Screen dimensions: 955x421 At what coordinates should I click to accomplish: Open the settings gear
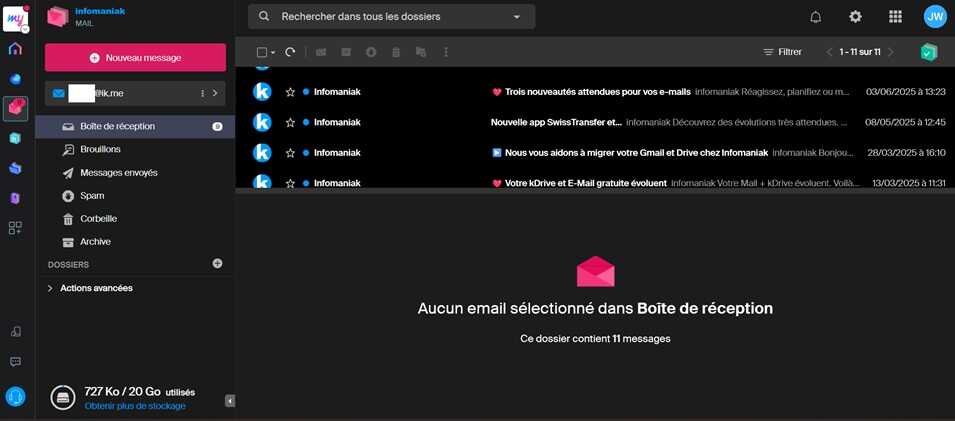tap(855, 16)
